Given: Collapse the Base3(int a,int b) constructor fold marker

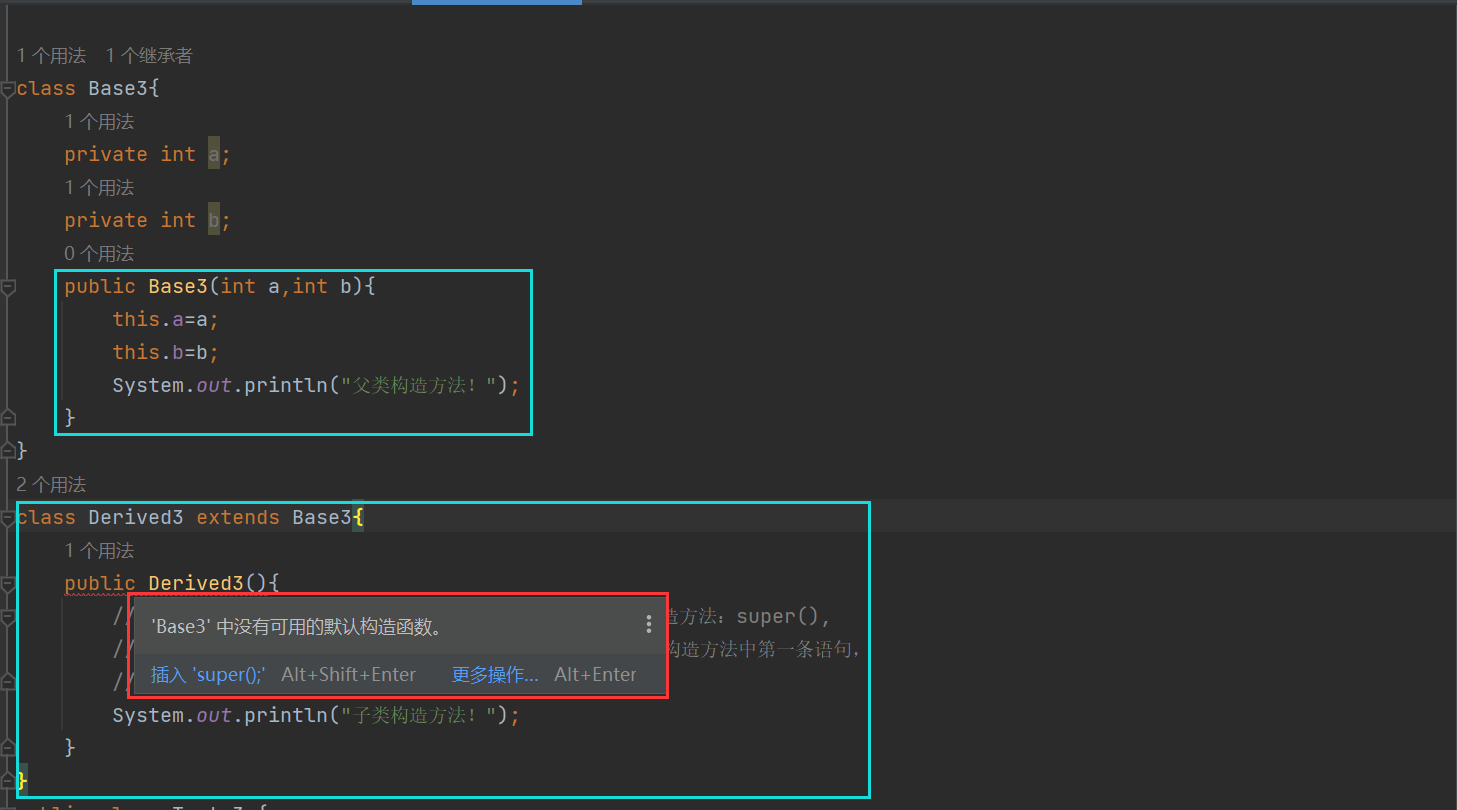Looking at the screenshot, I should pyautogui.click(x=8, y=287).
